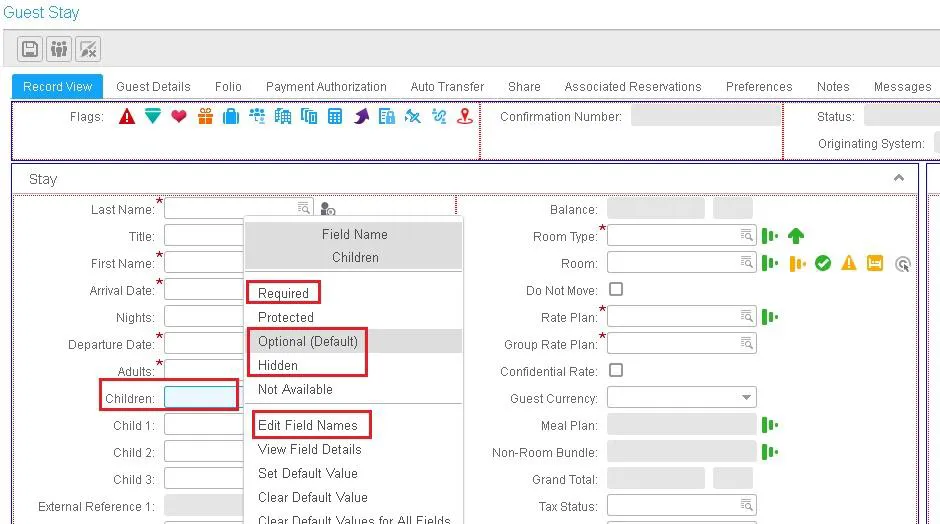Open the Notes tab
The image size is (940, 524).
pyautogui.click(x=833, y=86)
